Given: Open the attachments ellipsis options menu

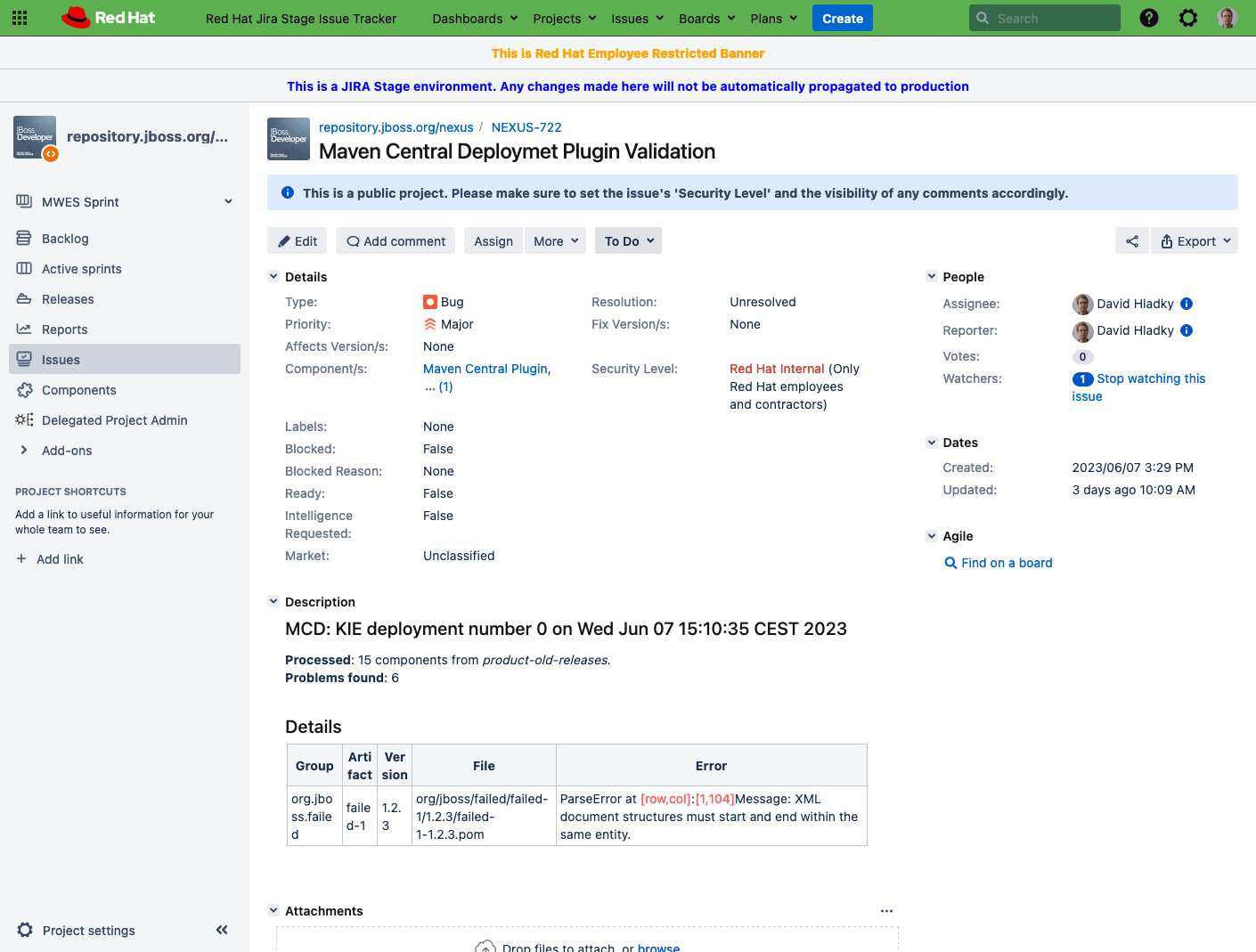Looking at the screenshot, I should [886, 911].
